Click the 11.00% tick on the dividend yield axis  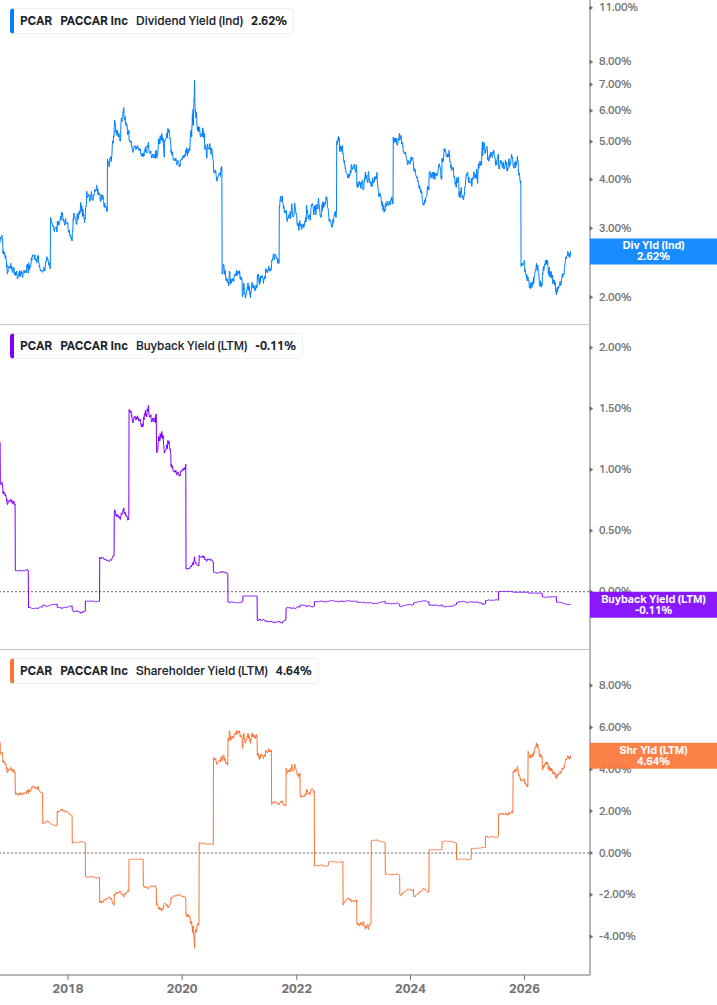(618, 8)
